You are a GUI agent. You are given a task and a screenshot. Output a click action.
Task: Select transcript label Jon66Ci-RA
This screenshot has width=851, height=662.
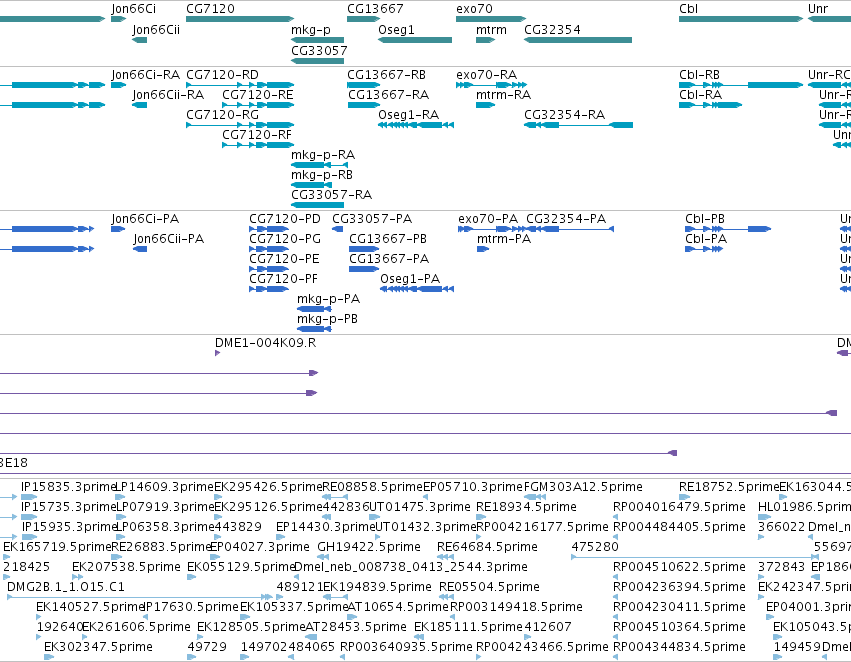click(x=145, y=74)
